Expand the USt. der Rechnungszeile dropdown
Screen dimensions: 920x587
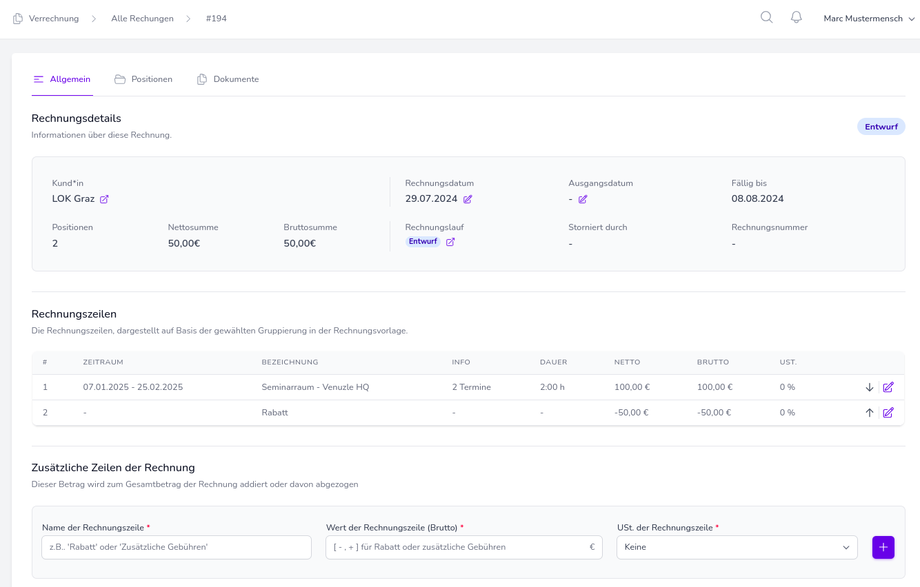coord(736,547)
